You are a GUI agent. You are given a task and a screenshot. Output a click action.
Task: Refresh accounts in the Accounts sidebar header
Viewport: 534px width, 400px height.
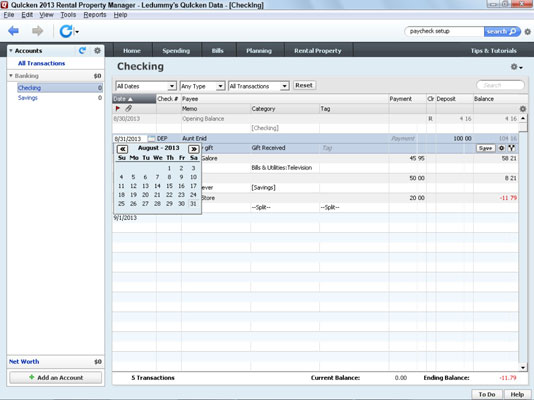coord(82,50)
